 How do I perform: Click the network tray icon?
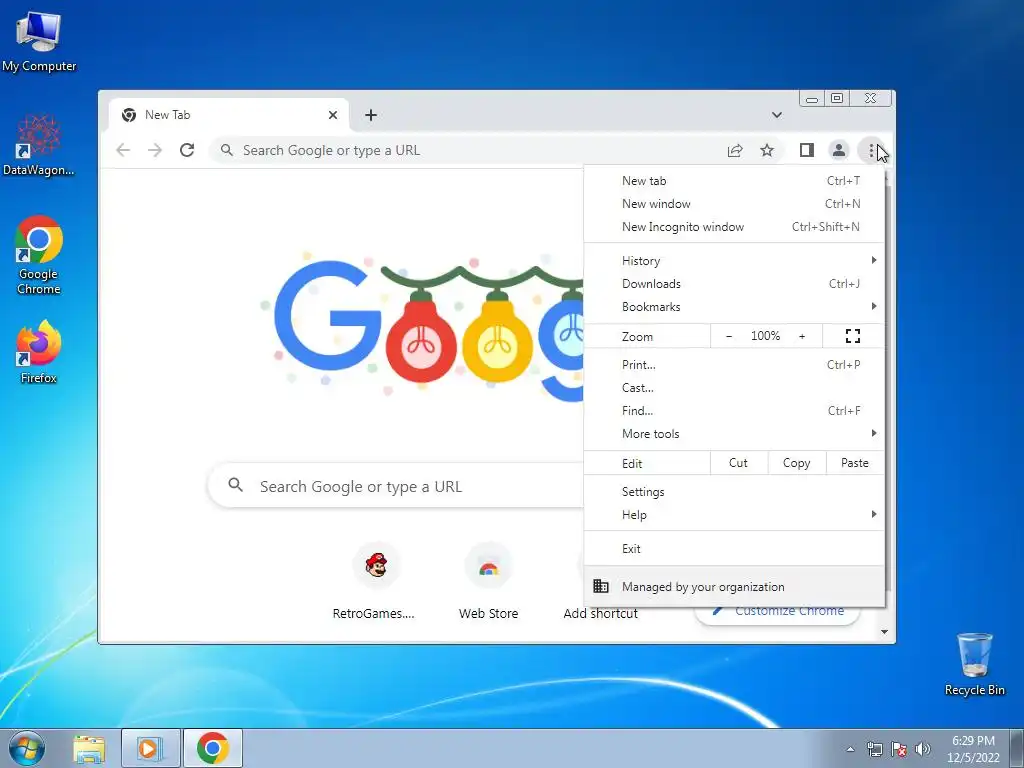[x=874, y=749]
